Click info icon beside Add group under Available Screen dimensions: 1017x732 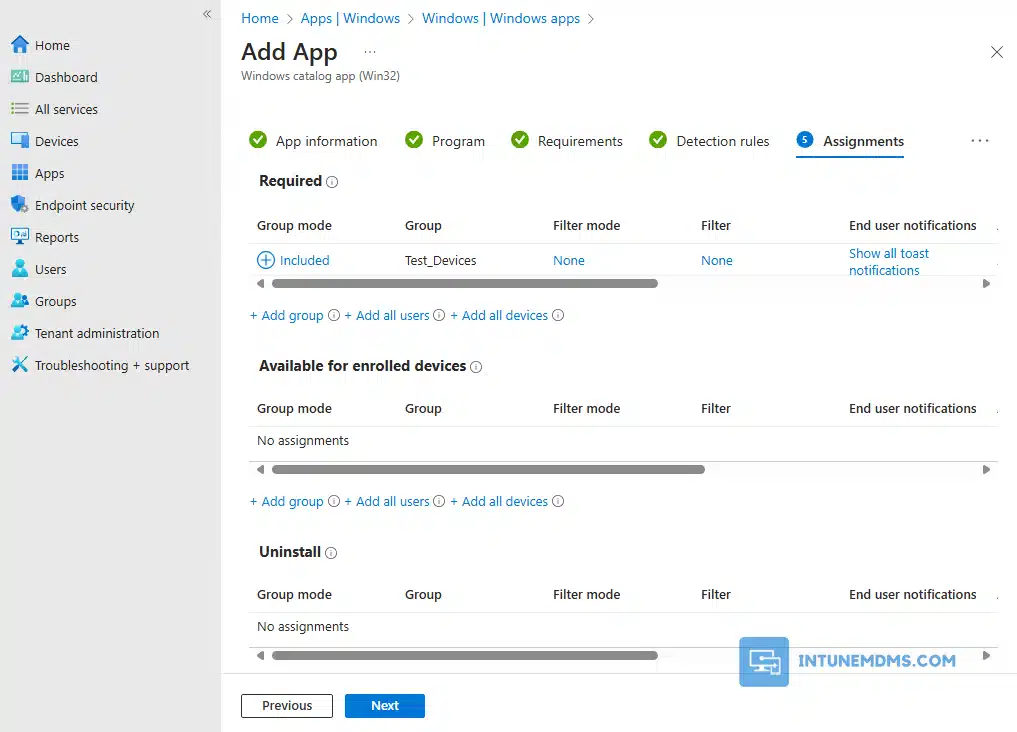pos(334,501)
